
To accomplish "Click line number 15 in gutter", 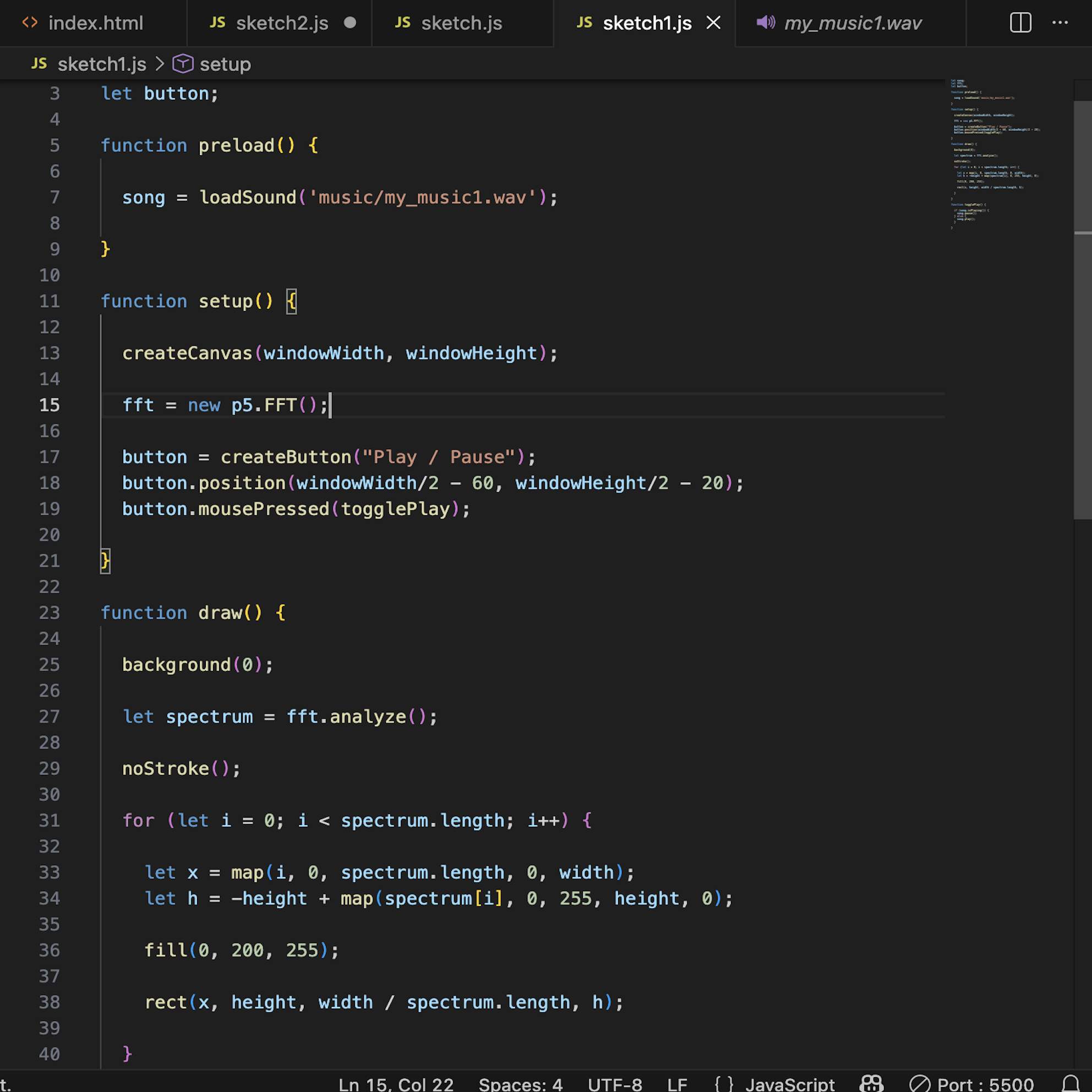I will coord(50,405).
